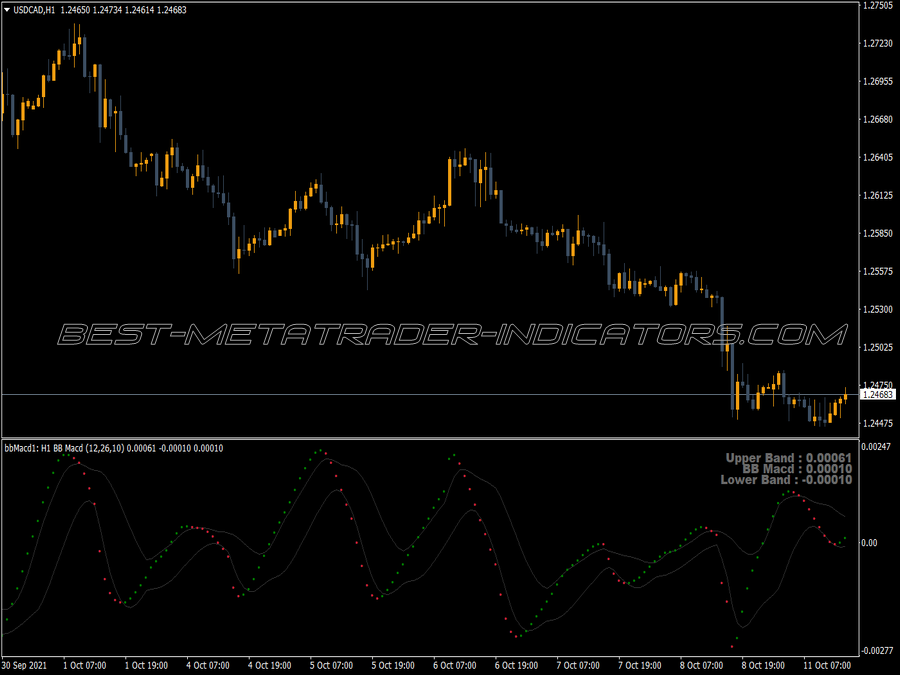Select the current price label 1.24683

tap(878, 394)
